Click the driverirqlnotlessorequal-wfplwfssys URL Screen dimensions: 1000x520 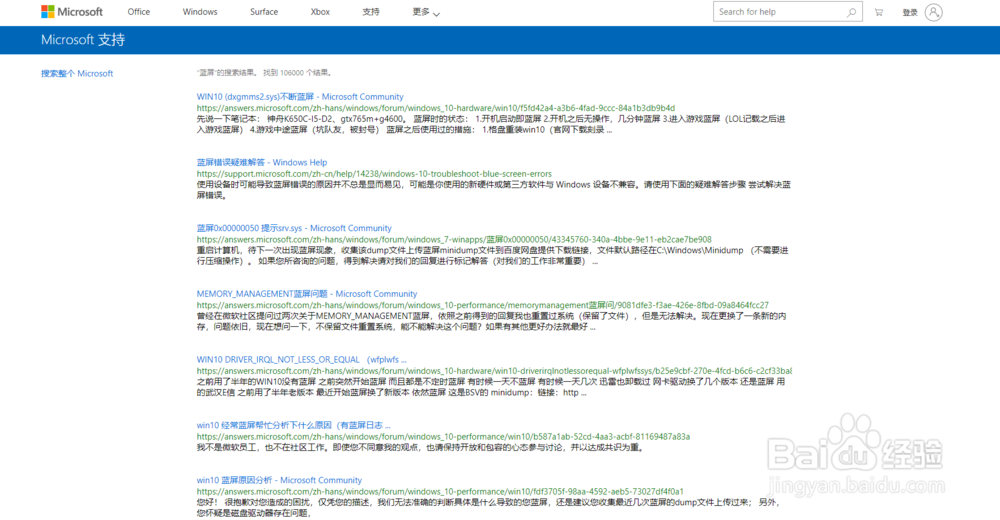click(x=494, y=371)
